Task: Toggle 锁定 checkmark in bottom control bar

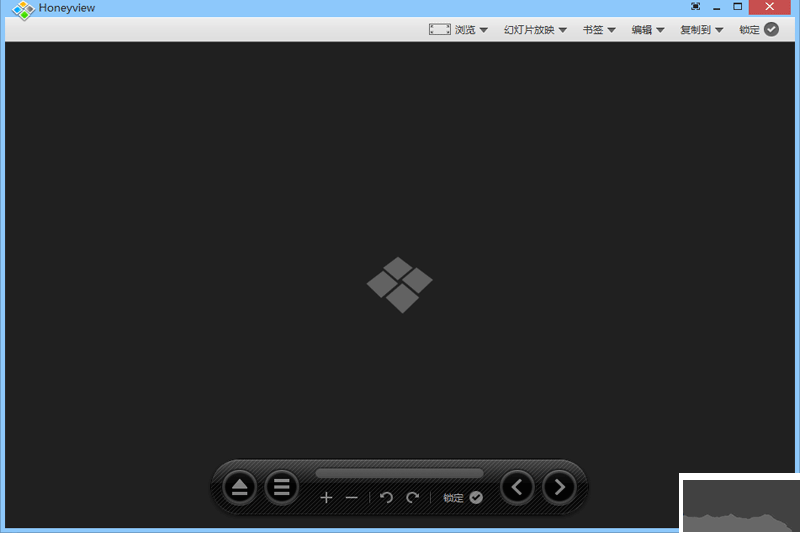Action: [x=476, y=498]
